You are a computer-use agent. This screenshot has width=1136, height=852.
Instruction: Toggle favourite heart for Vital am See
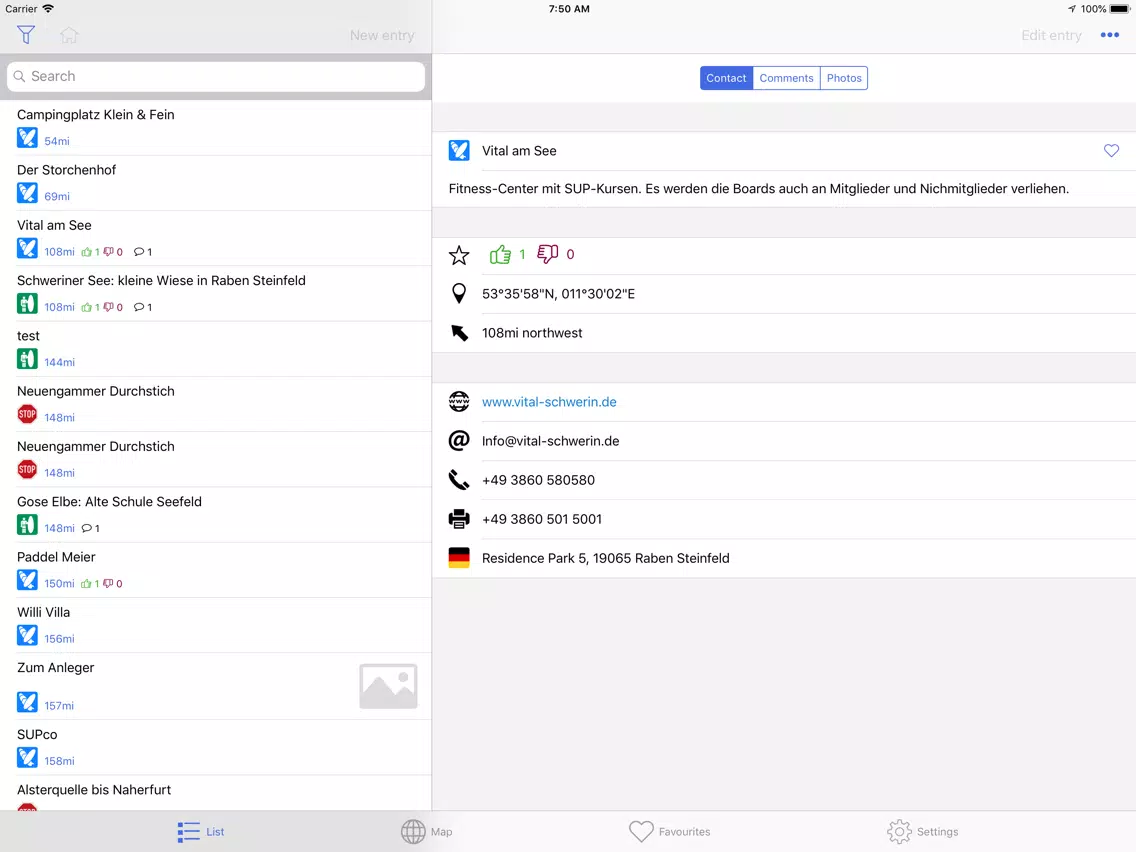click(x=1111, y=151)
